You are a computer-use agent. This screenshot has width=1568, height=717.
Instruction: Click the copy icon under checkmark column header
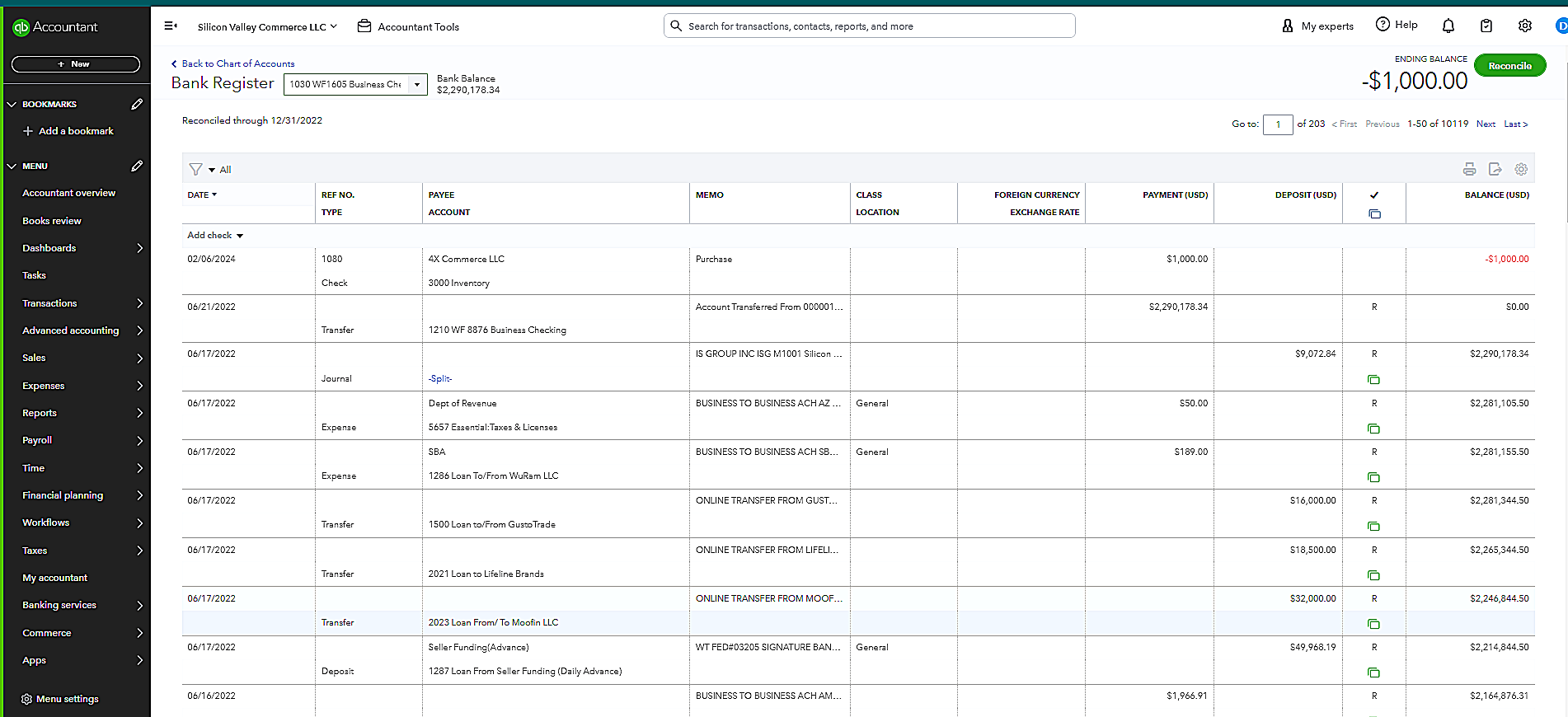point(1374,213)
